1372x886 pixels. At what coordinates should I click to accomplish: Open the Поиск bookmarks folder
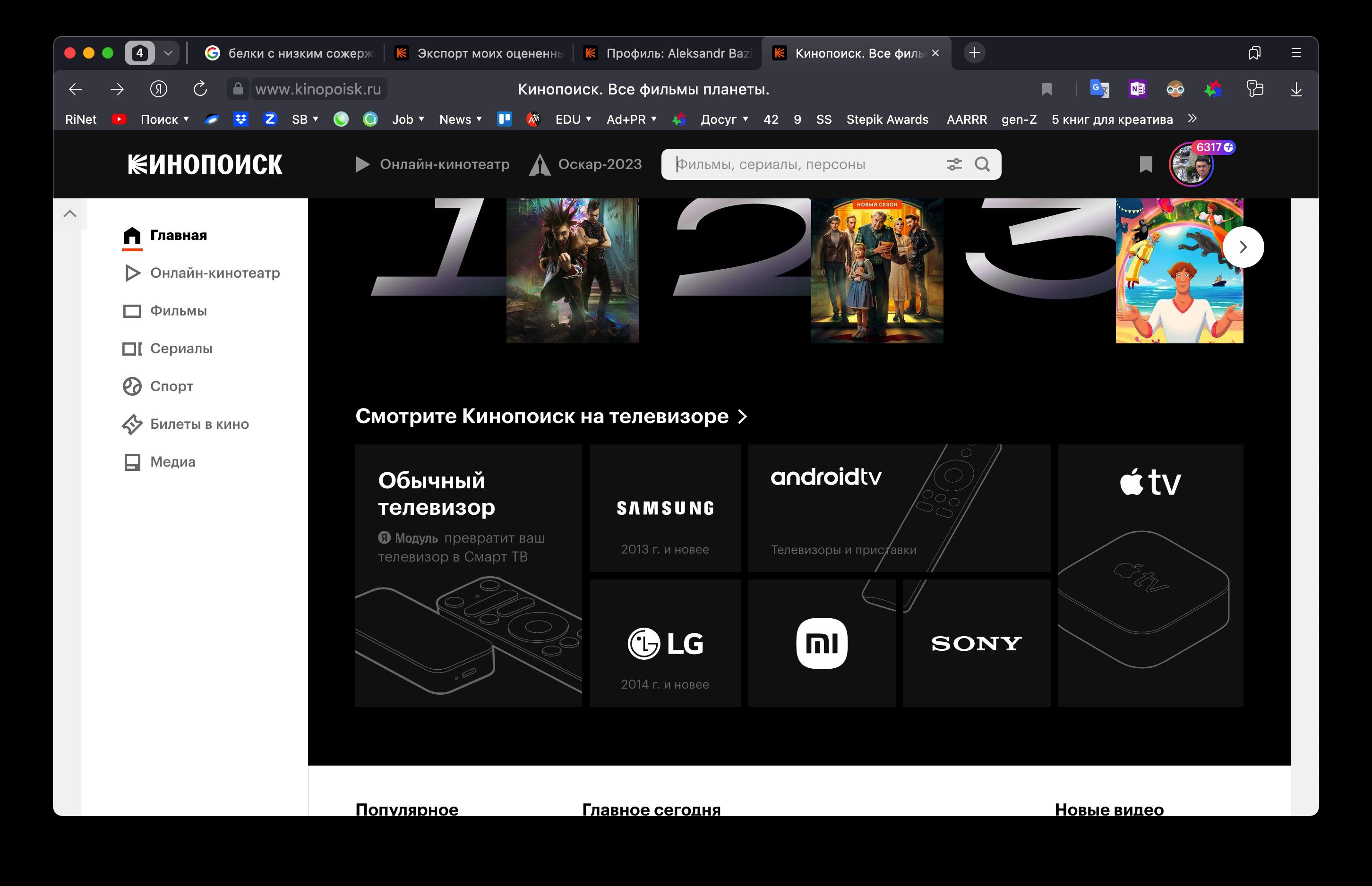click(x=164, y=119)
